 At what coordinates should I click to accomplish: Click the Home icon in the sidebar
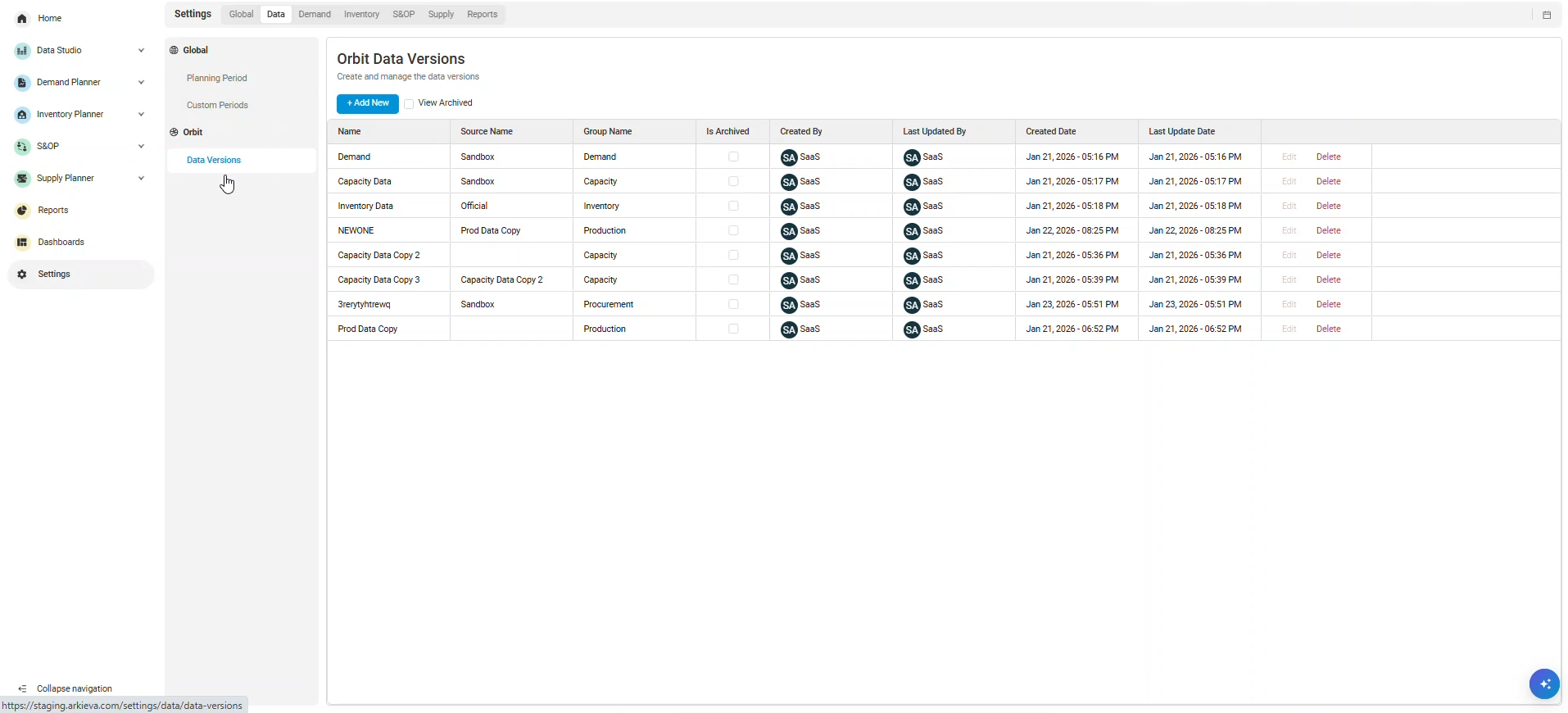tap(22, 18)
